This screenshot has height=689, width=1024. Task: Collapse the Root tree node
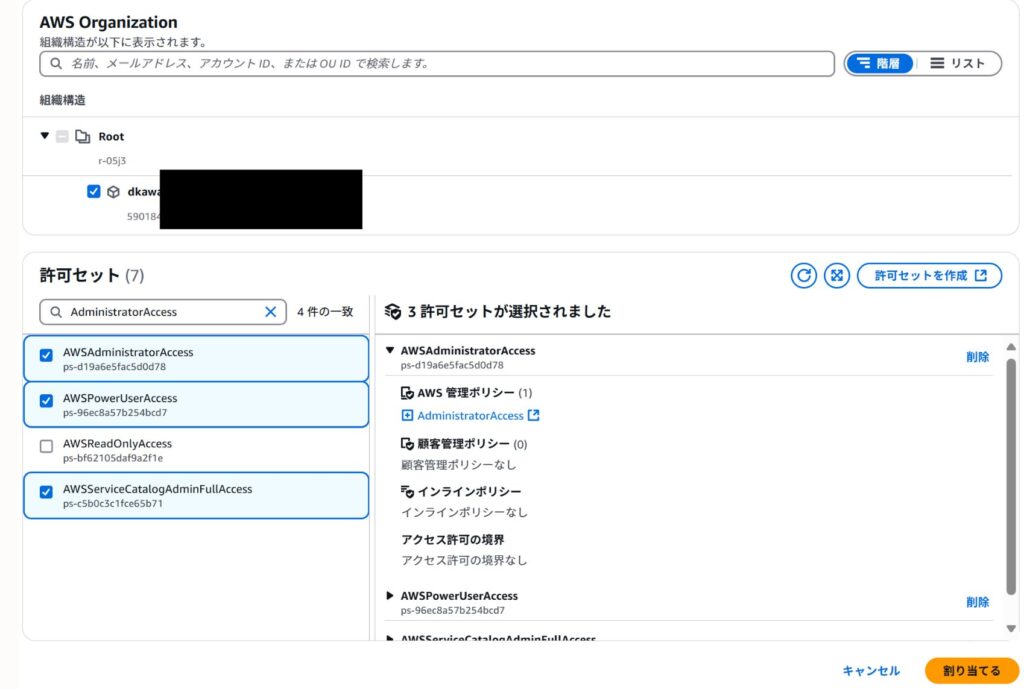pos(44,136)
